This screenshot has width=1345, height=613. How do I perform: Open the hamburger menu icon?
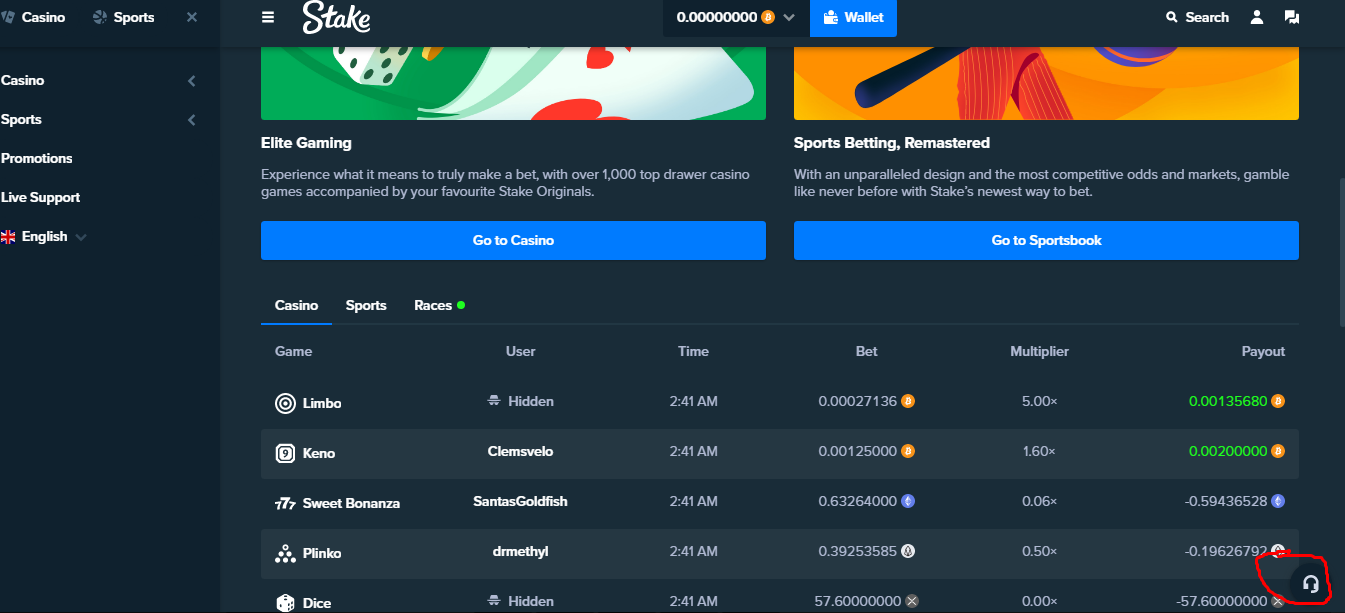pyautogui.click(x=267, y=17)
